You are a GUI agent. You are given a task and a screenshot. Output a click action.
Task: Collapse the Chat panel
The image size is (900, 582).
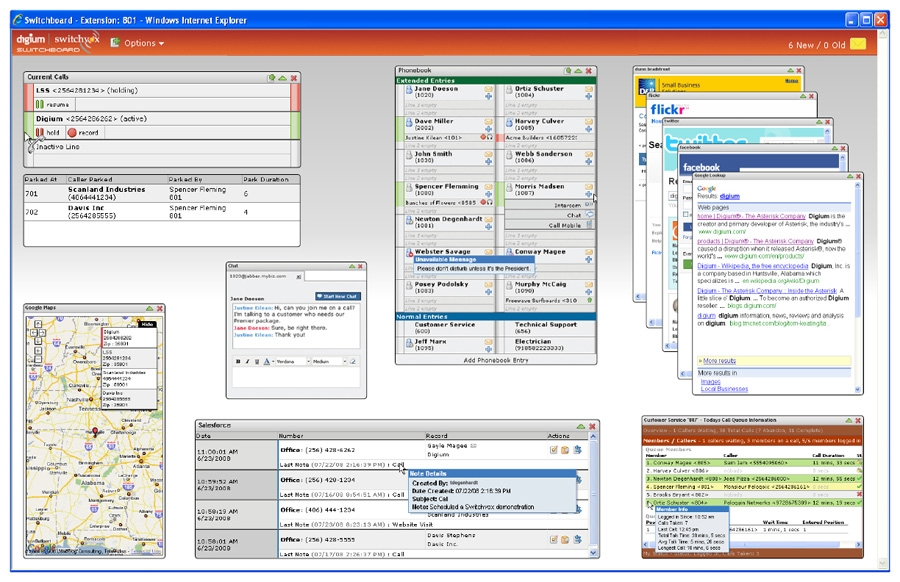[351, 266]
